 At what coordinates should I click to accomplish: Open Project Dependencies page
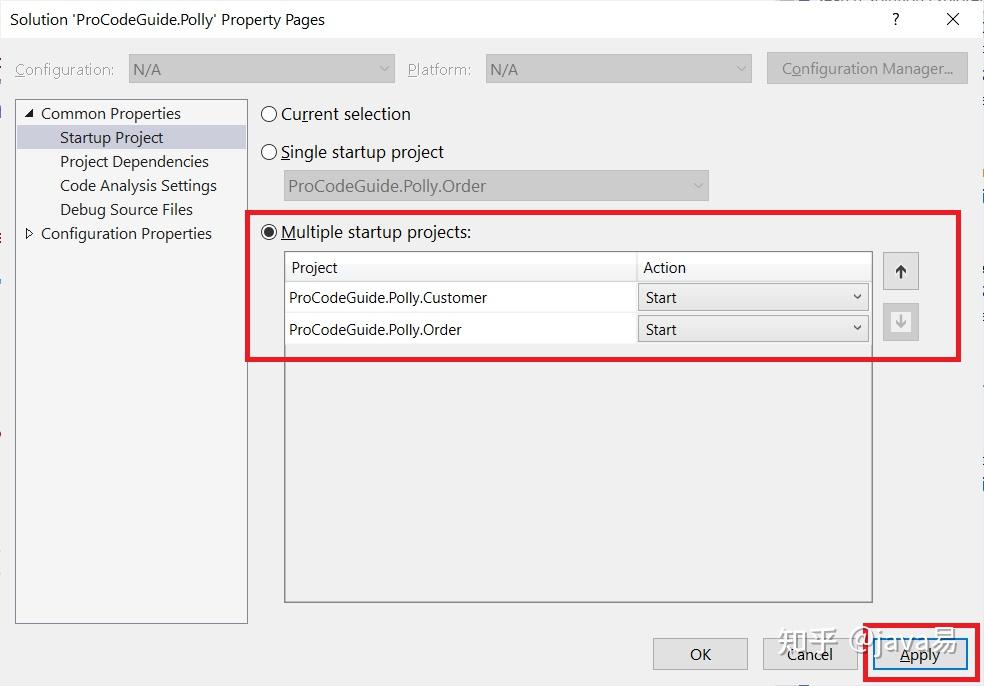(134, 161)
